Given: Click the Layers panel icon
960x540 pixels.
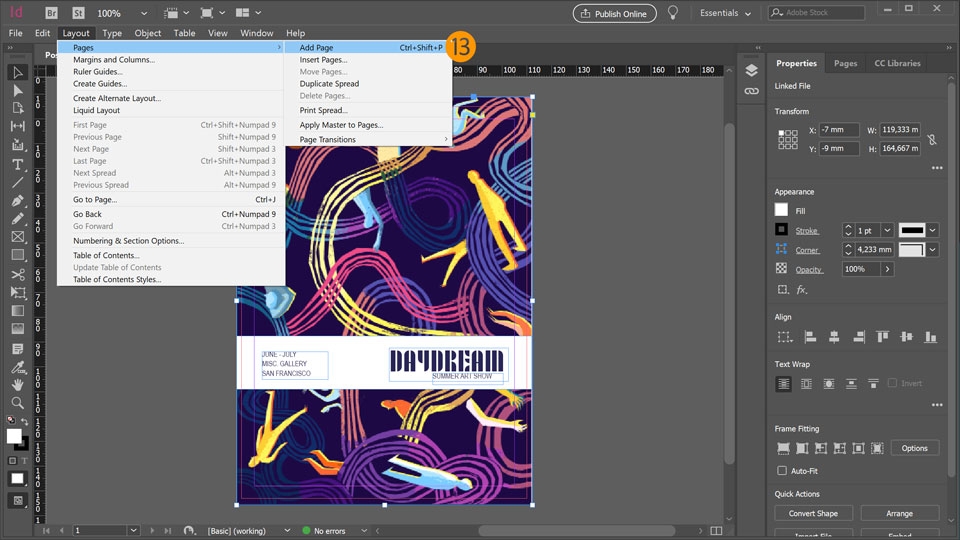Looking at the screenshot, I should 751,70.
